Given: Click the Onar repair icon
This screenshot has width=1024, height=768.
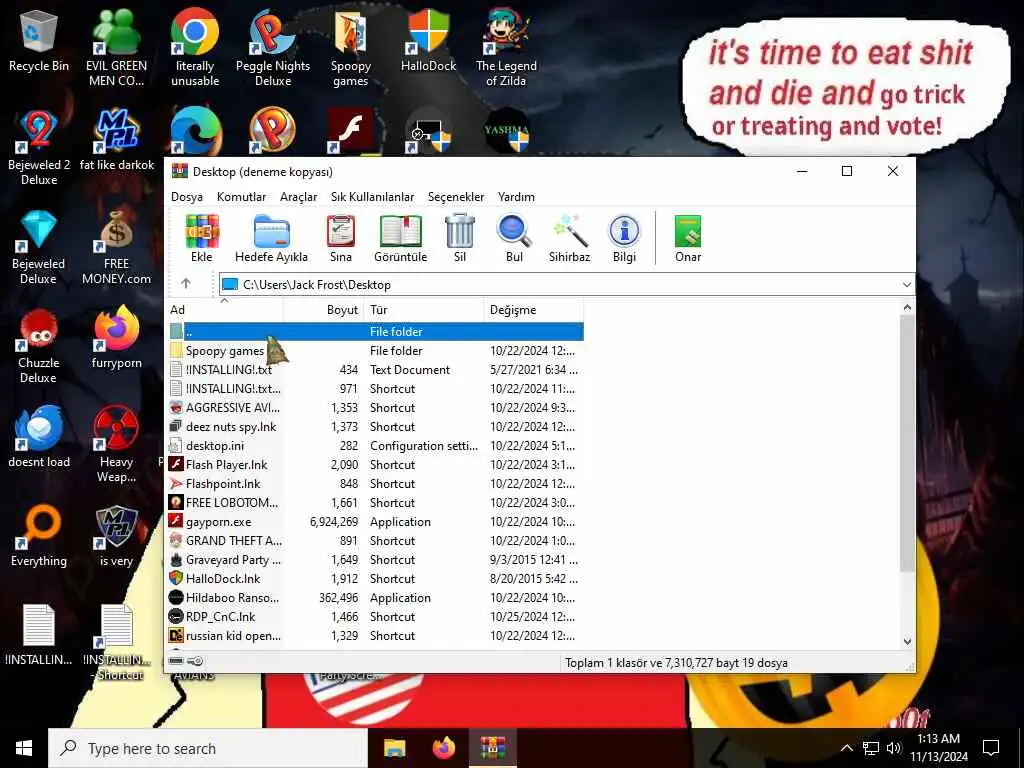Looking at the screenshot, I should click(x=688, y=238).
